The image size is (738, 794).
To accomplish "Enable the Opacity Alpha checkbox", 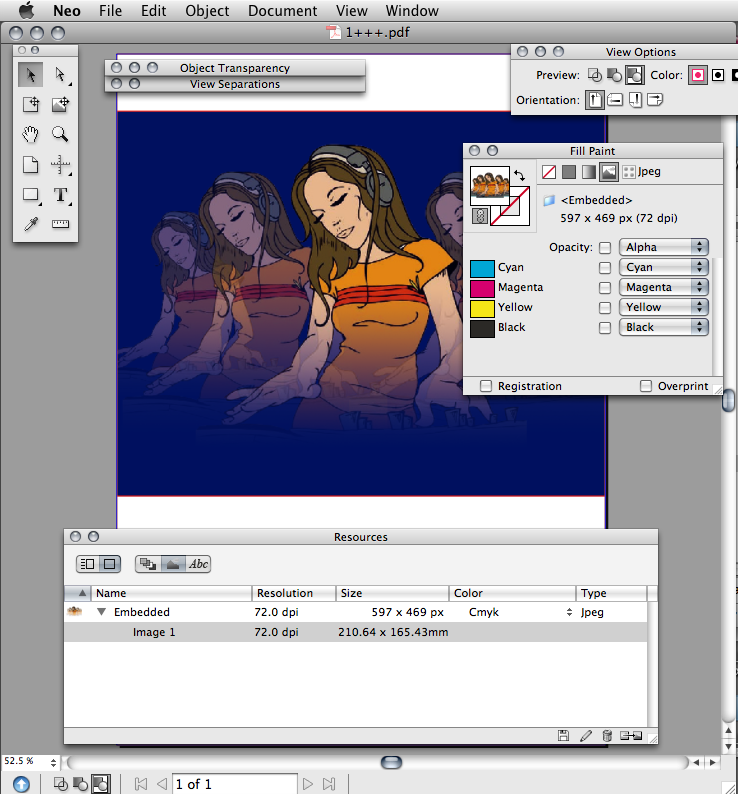I will click(605, 248).
